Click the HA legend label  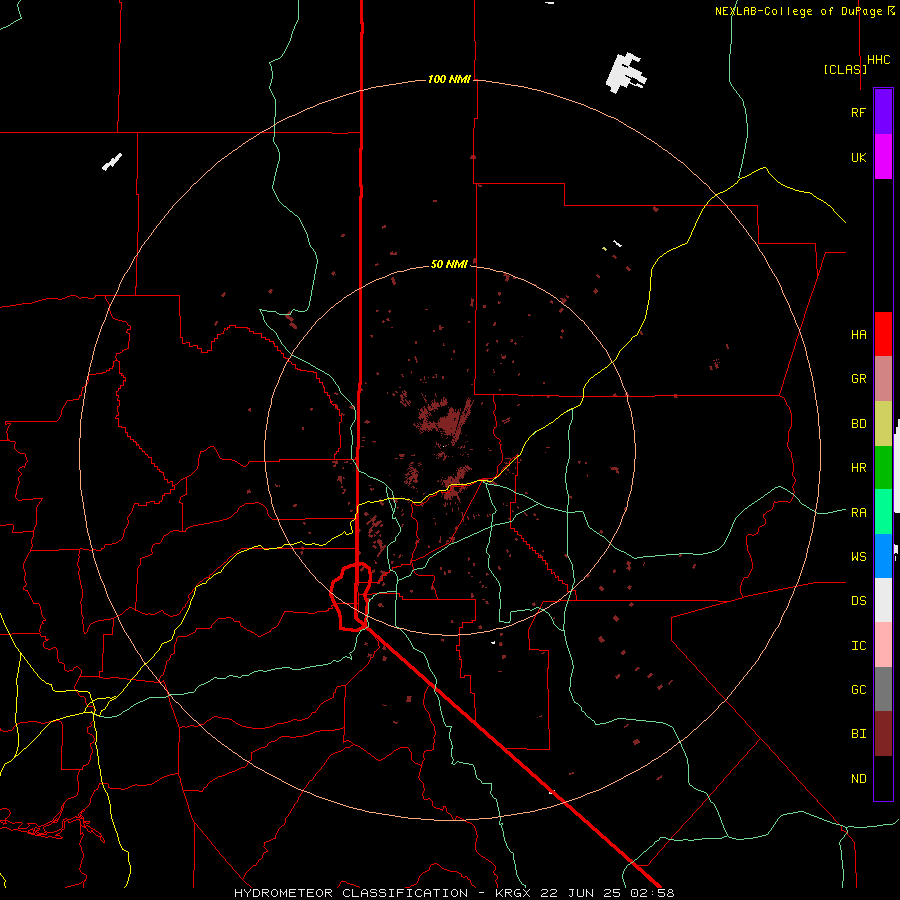click(858, 334)
